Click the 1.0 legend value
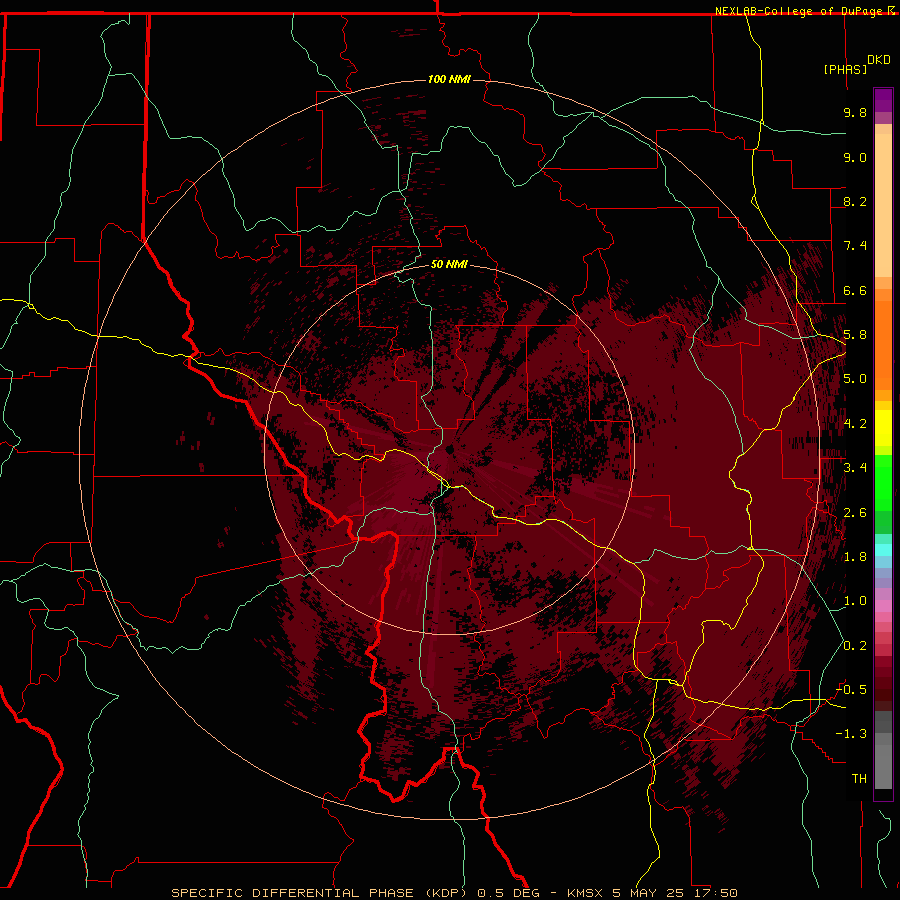 coord(855,601)
